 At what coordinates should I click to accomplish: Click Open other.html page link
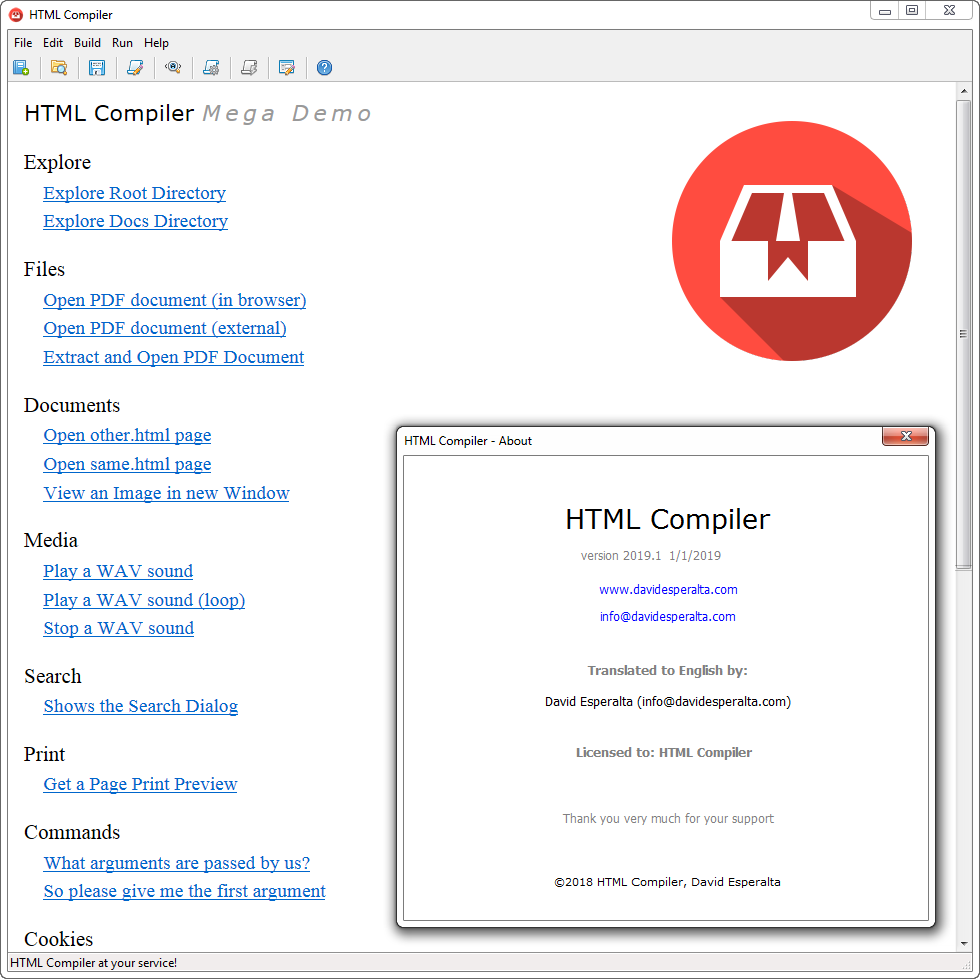128,435
